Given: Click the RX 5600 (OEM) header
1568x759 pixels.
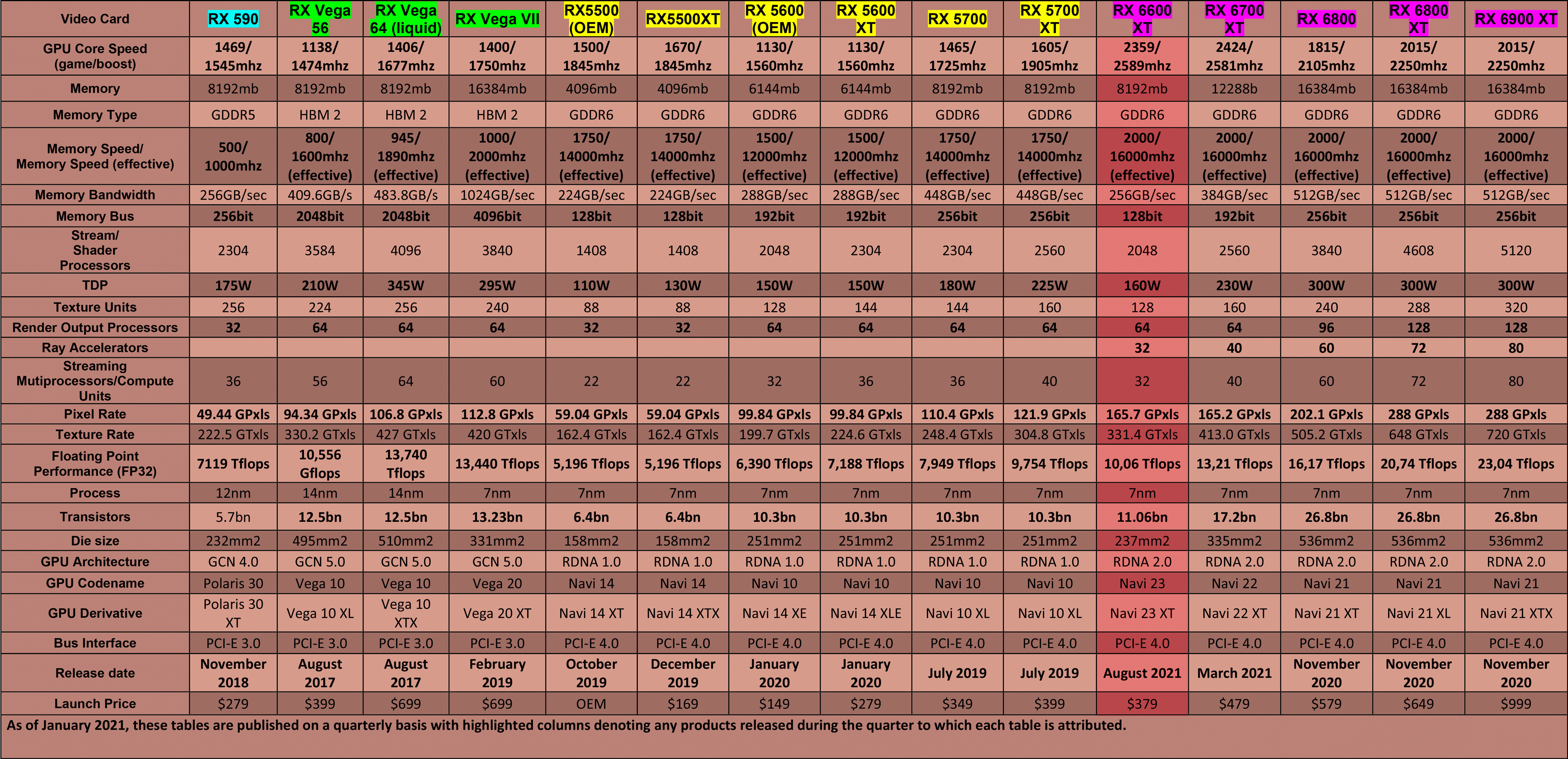Looking at the screenshot, I should [x=774, y=19].
